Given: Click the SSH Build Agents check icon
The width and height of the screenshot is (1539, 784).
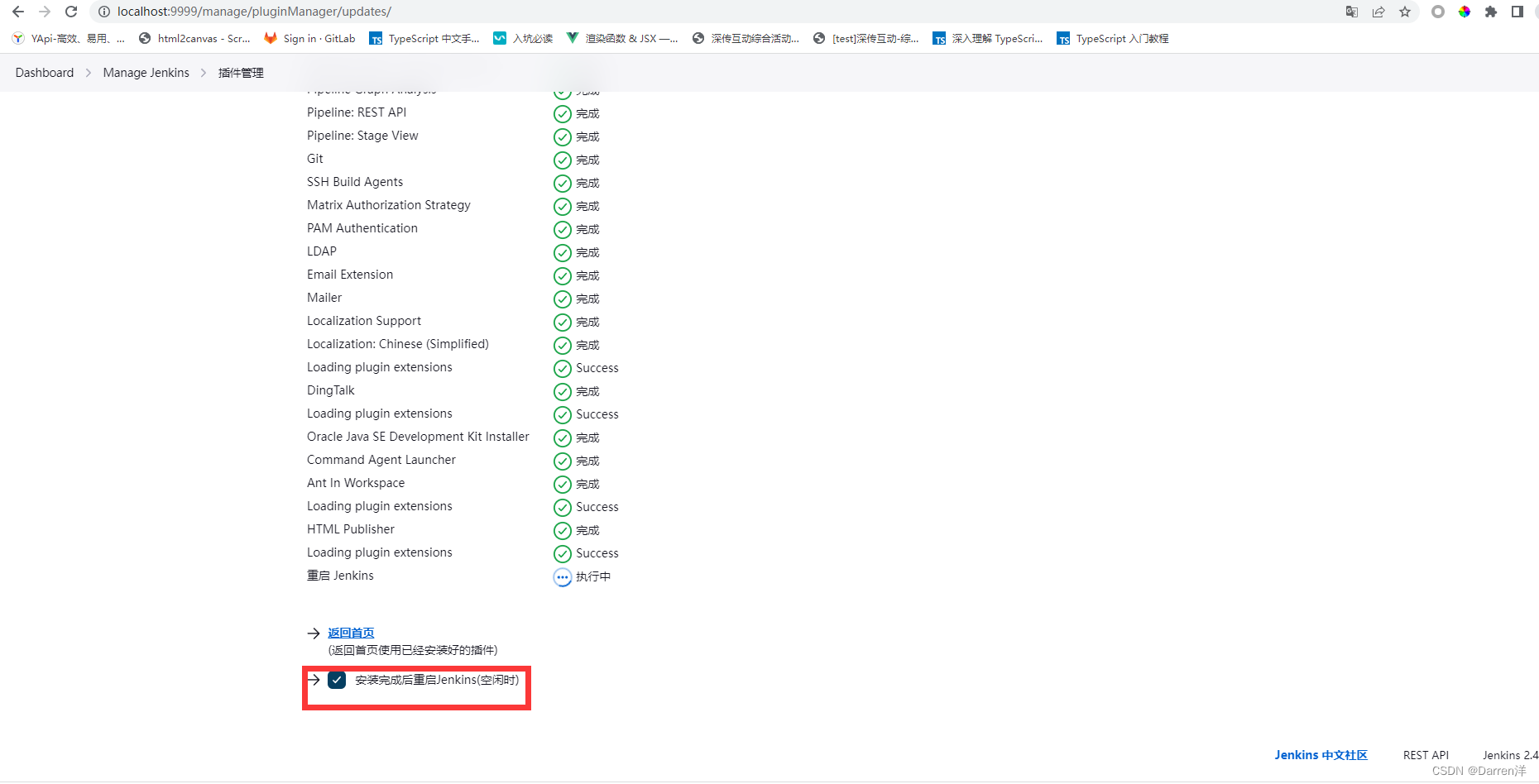Looking at the screenshot, I should (x=563, y=183).
